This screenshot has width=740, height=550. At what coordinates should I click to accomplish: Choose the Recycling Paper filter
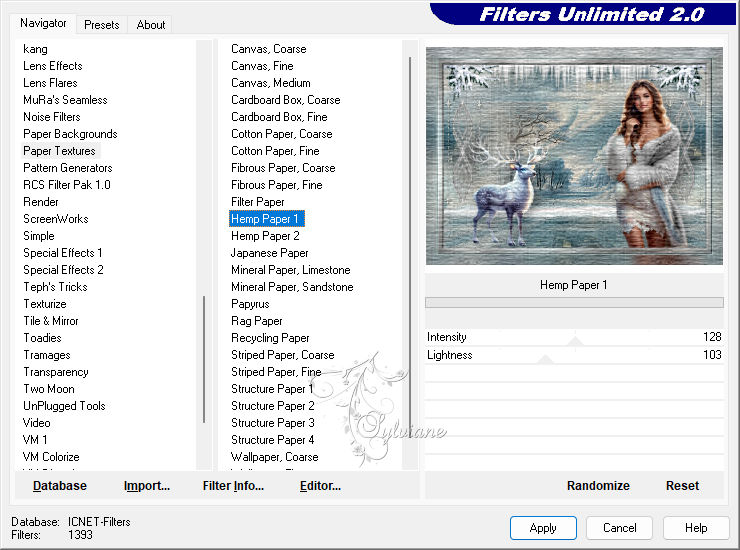pos(270,338)
